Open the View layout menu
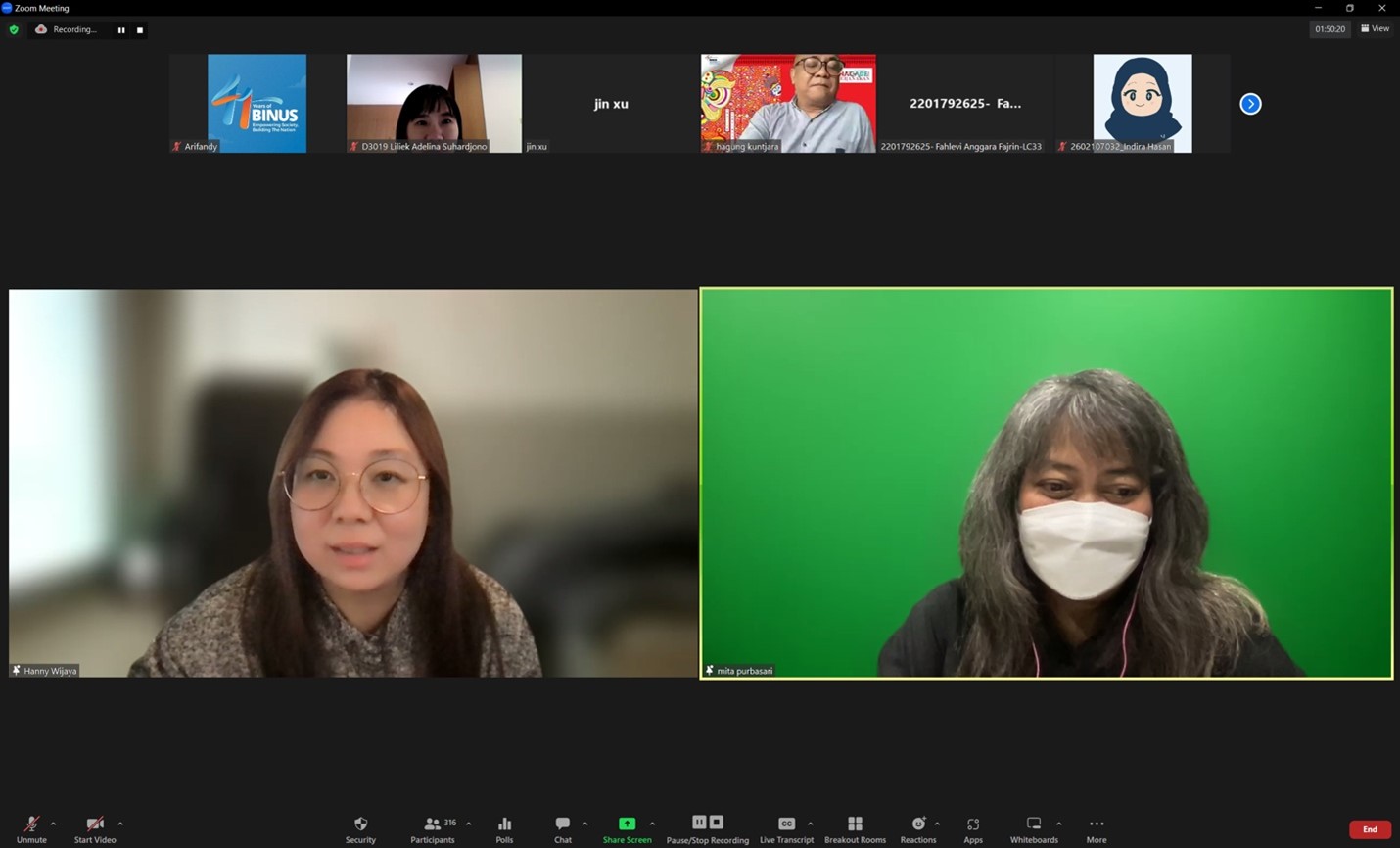This screenshot has width=1400, height=848. pyautogui.click(x=1375, y=29)
